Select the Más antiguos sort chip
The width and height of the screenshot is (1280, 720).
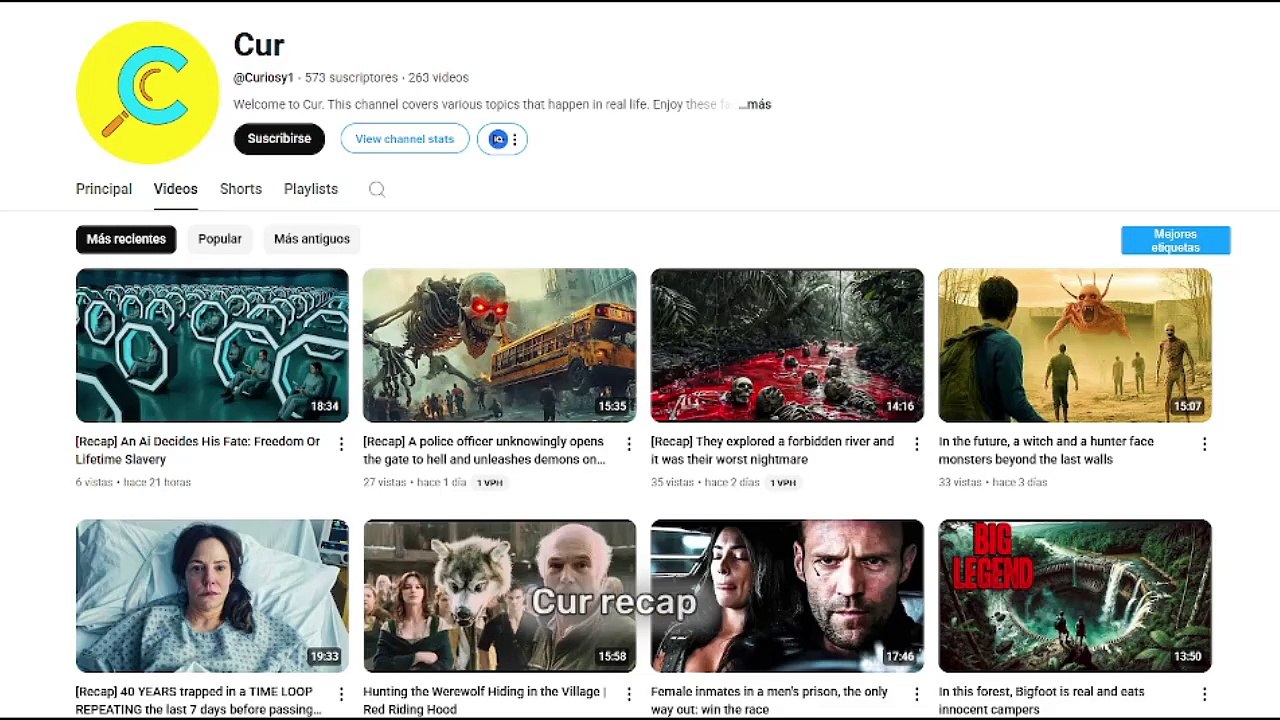312,239
